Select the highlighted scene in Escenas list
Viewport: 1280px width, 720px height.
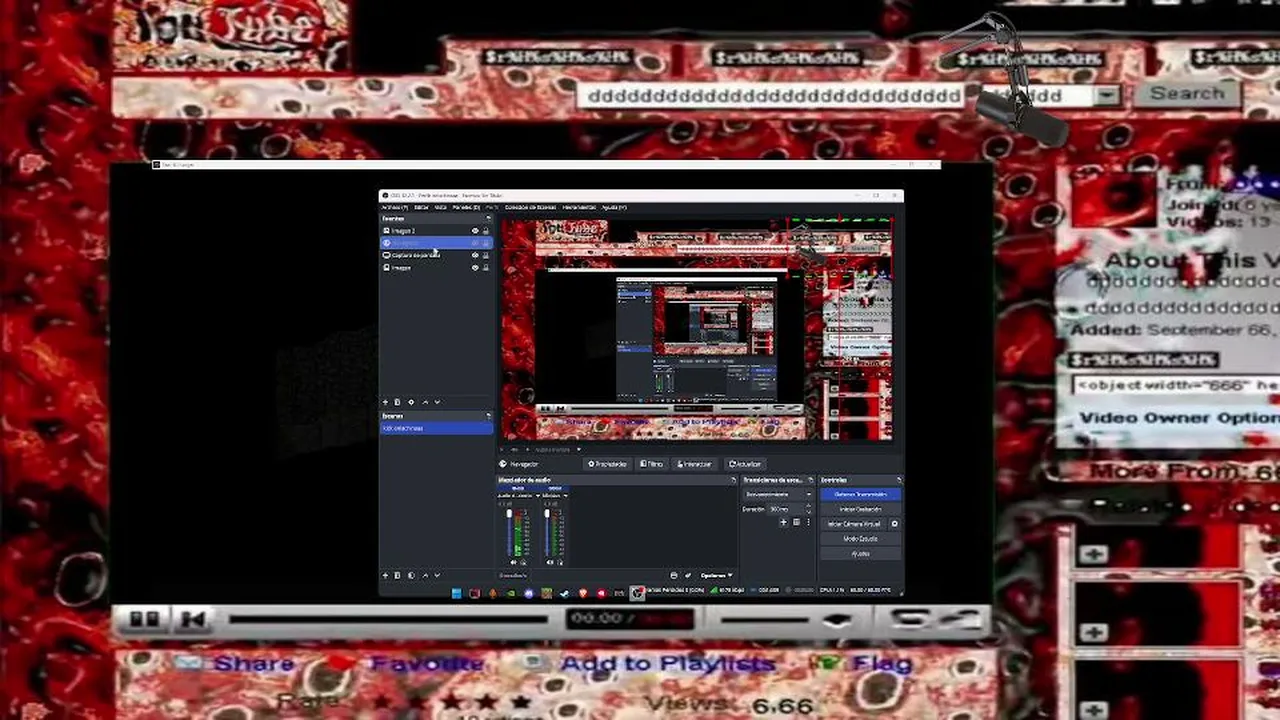[436, 428]
